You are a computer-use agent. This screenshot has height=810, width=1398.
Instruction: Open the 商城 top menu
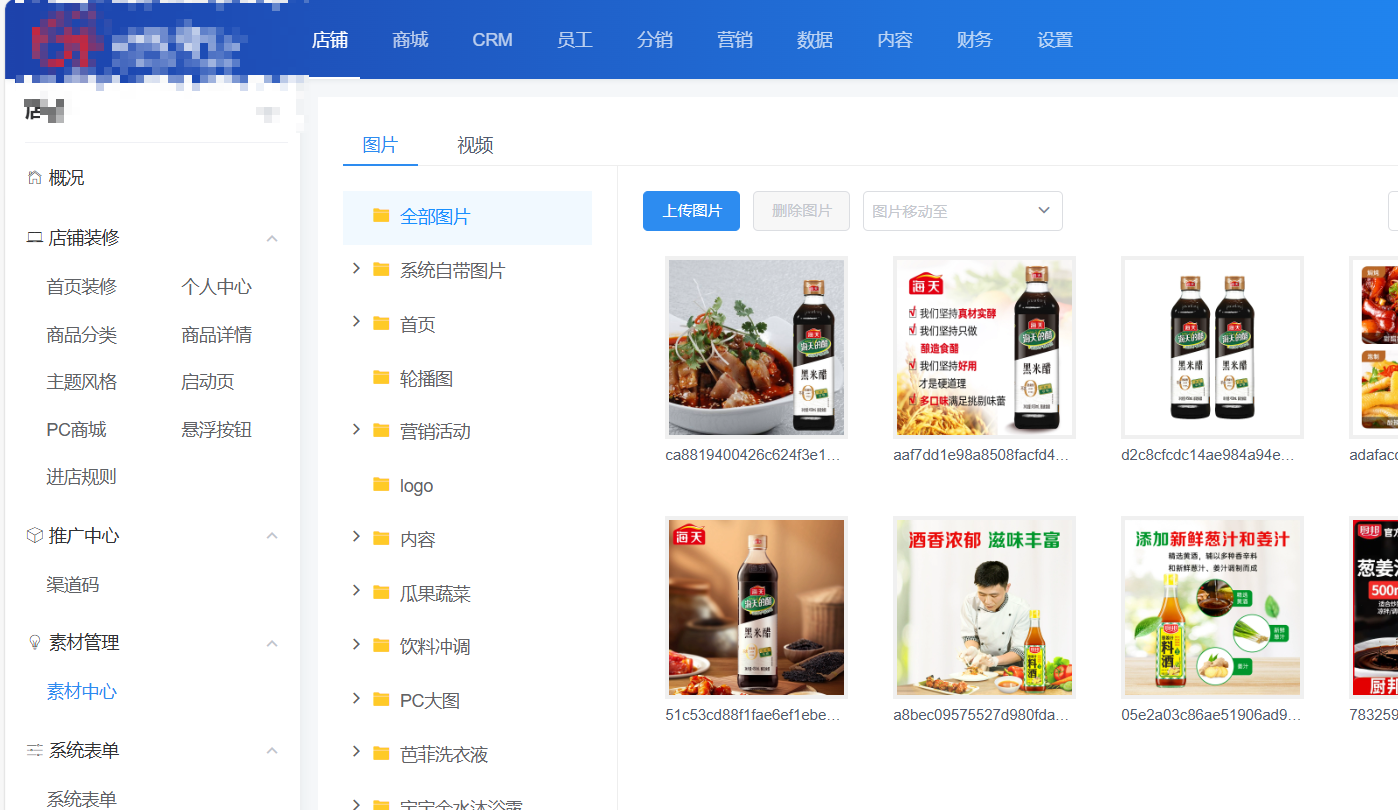[x=411, y=40]
